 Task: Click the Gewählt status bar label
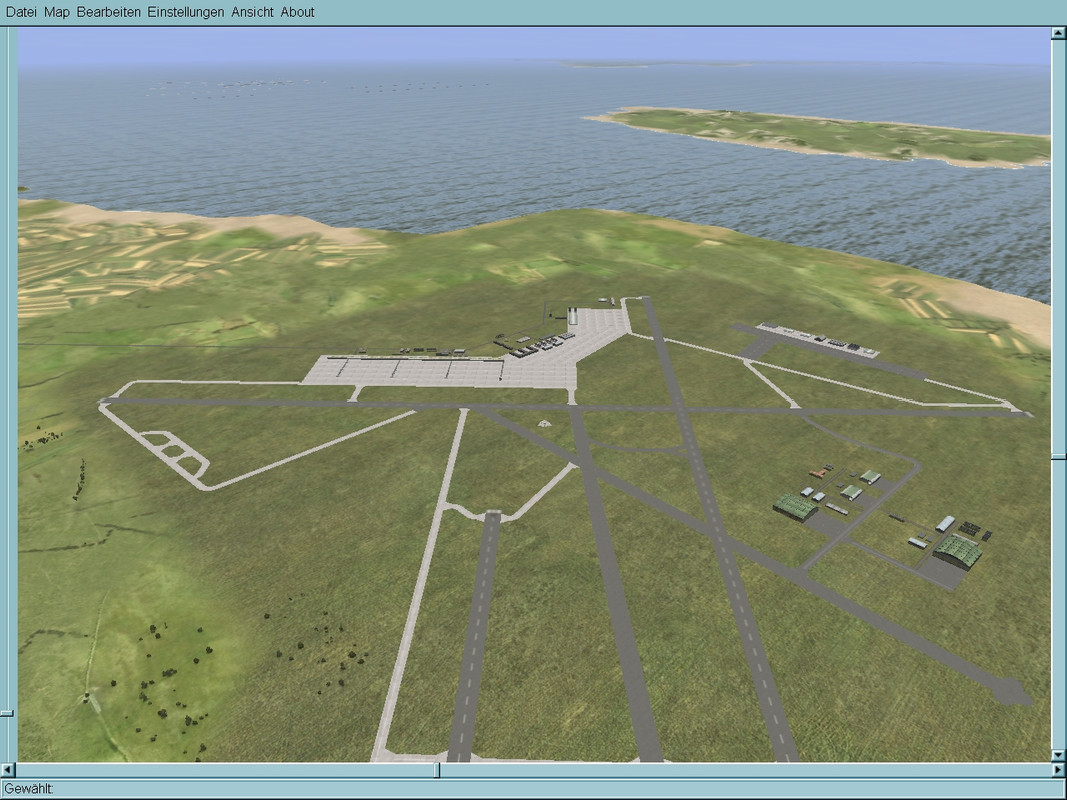click(29, 789)
